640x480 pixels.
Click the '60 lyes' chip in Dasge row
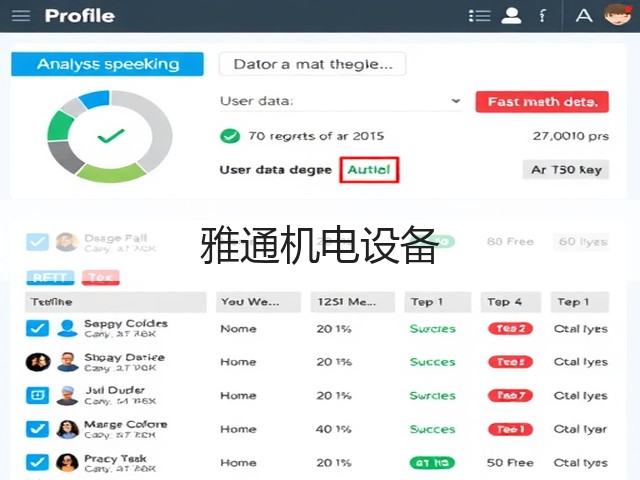[x=582, y=242]
